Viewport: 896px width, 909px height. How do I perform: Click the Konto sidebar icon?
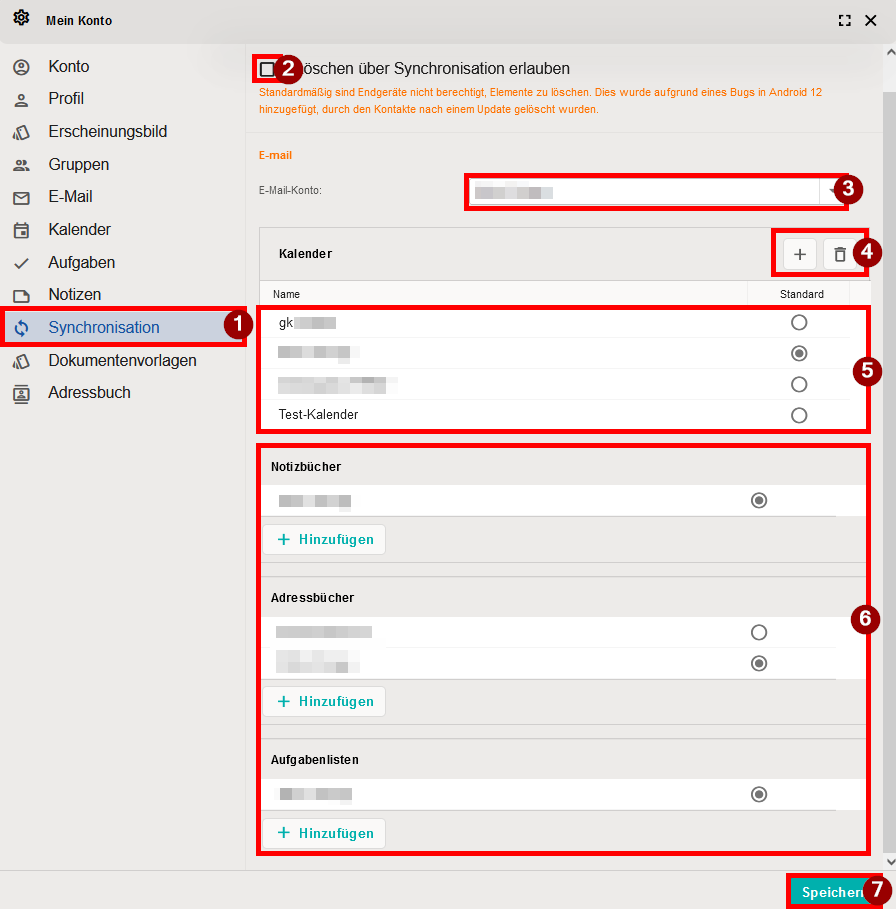(x=21, y=67)
